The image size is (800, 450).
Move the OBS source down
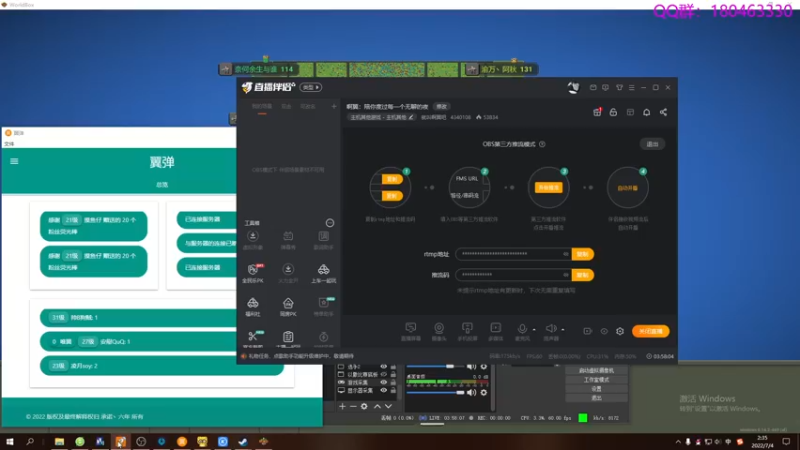click(x=388, y=407)
